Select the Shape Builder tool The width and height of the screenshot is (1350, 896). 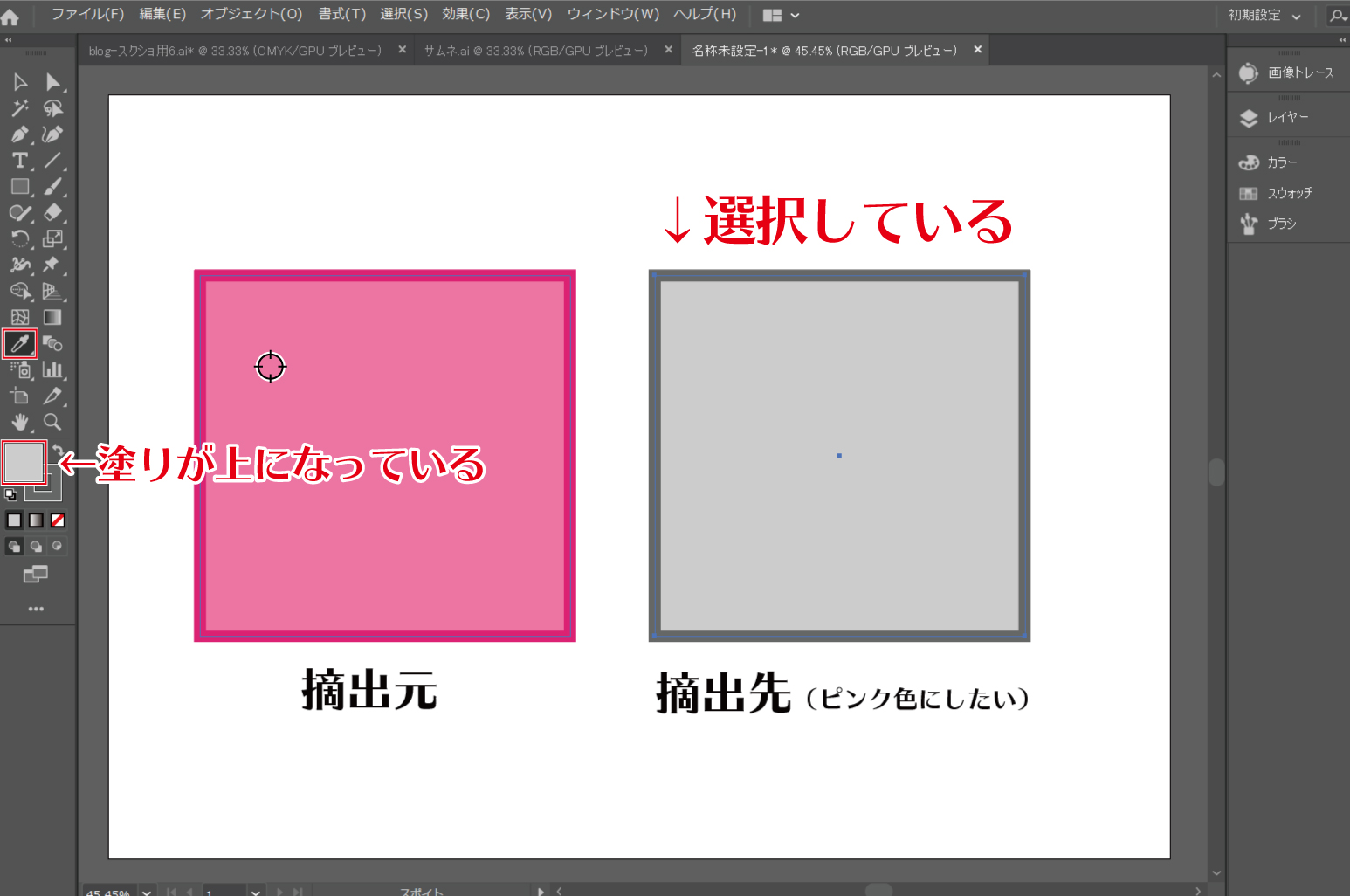pyautogui.click(x=20, y=291)
